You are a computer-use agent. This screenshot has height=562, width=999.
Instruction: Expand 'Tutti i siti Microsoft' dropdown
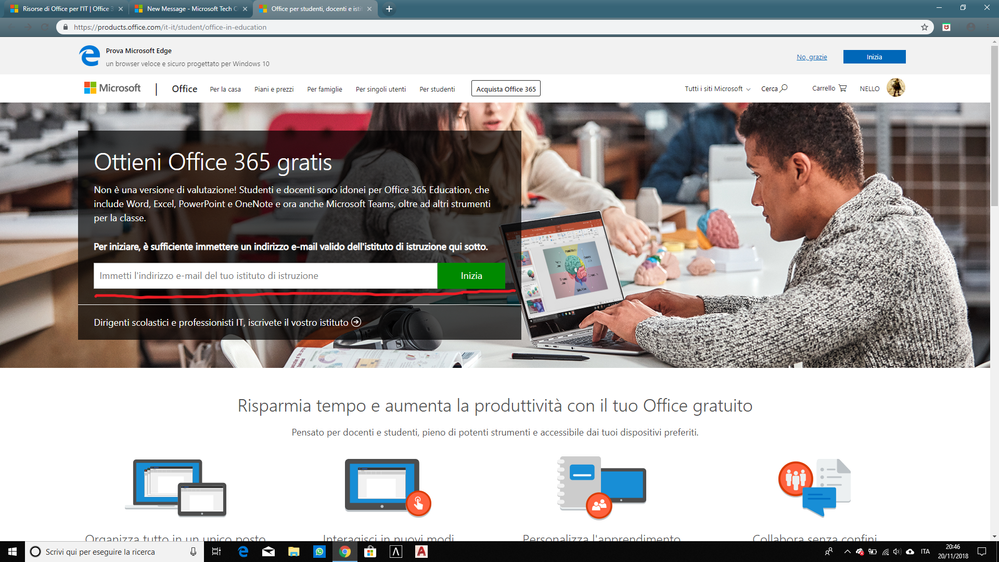[x=717, y=89]
